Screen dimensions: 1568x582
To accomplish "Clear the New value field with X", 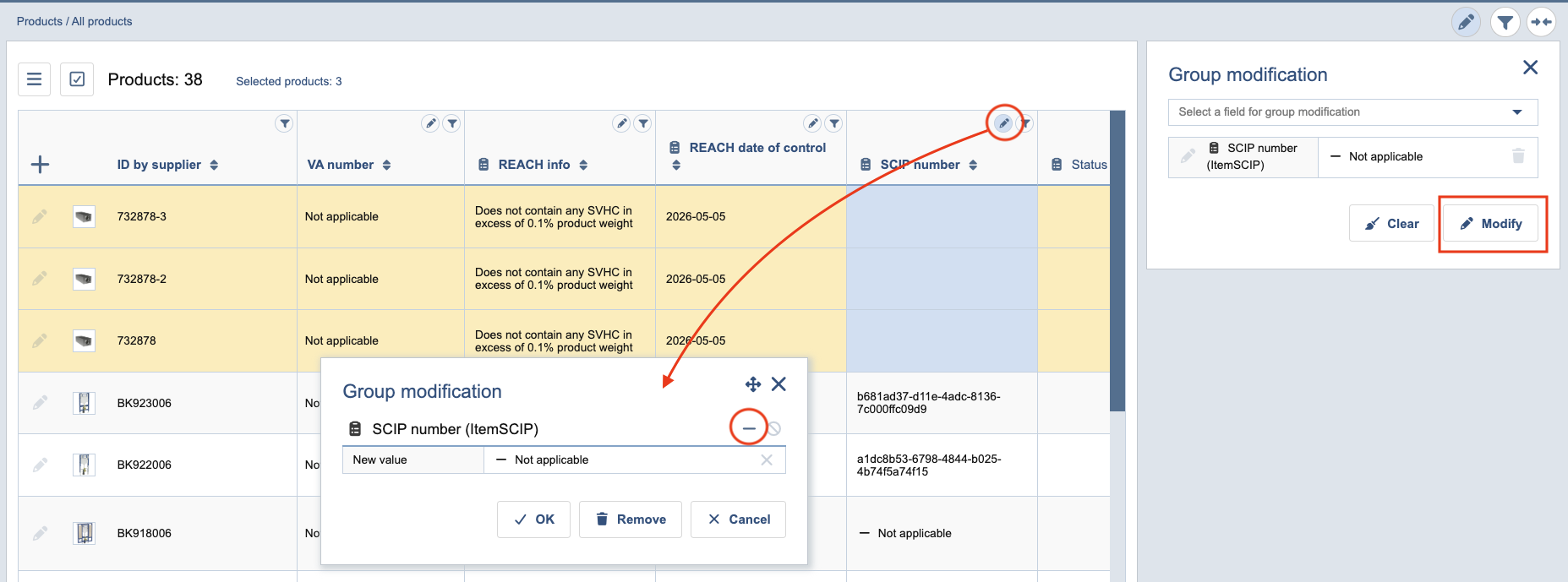I will point(767,460).
